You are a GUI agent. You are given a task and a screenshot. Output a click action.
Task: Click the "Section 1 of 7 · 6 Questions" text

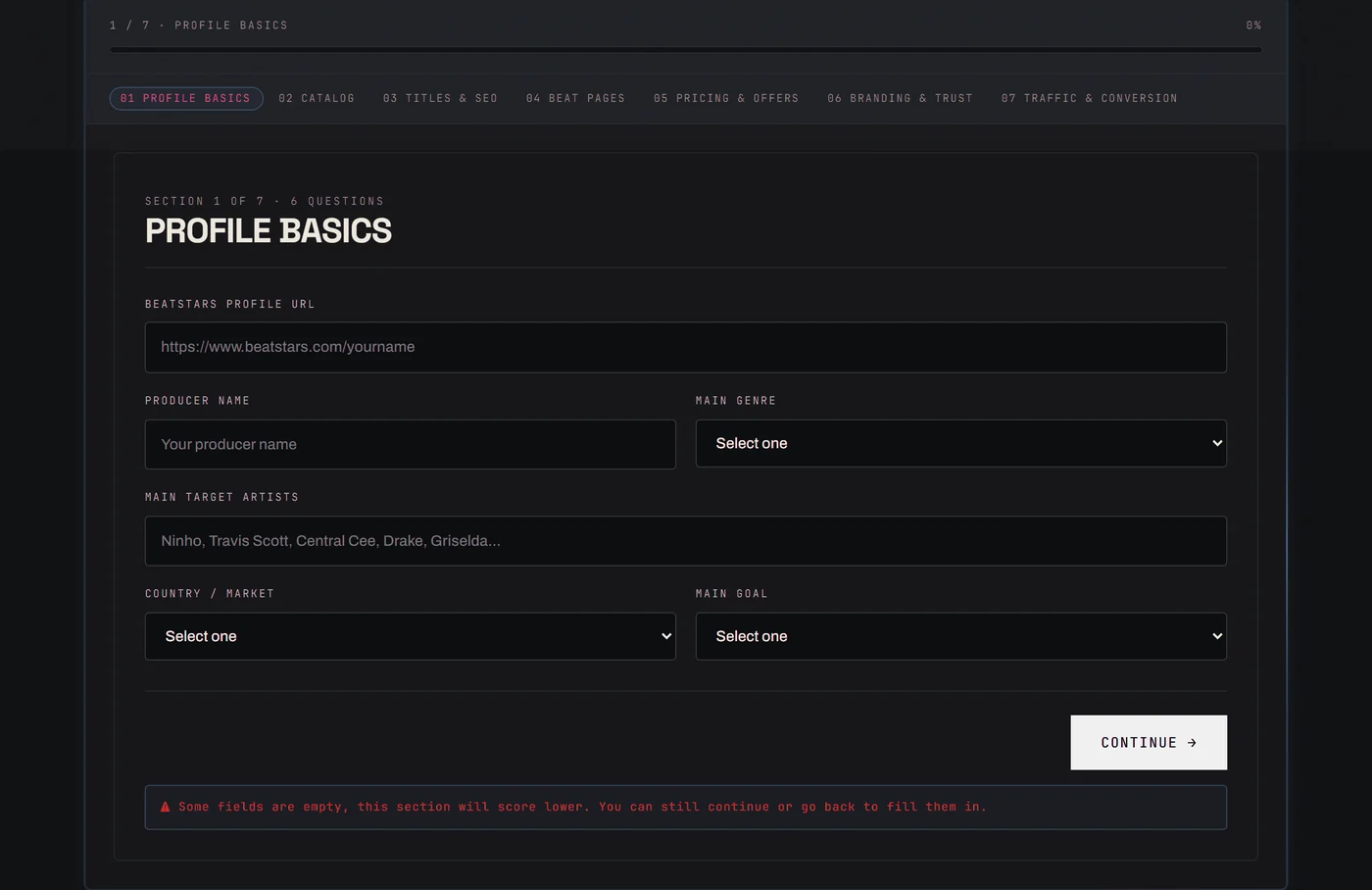pyautogui.click(x=265, y=201)
